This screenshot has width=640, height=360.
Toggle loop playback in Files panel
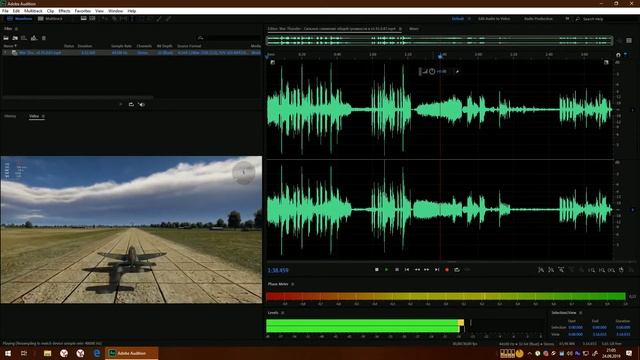(131, 104)
